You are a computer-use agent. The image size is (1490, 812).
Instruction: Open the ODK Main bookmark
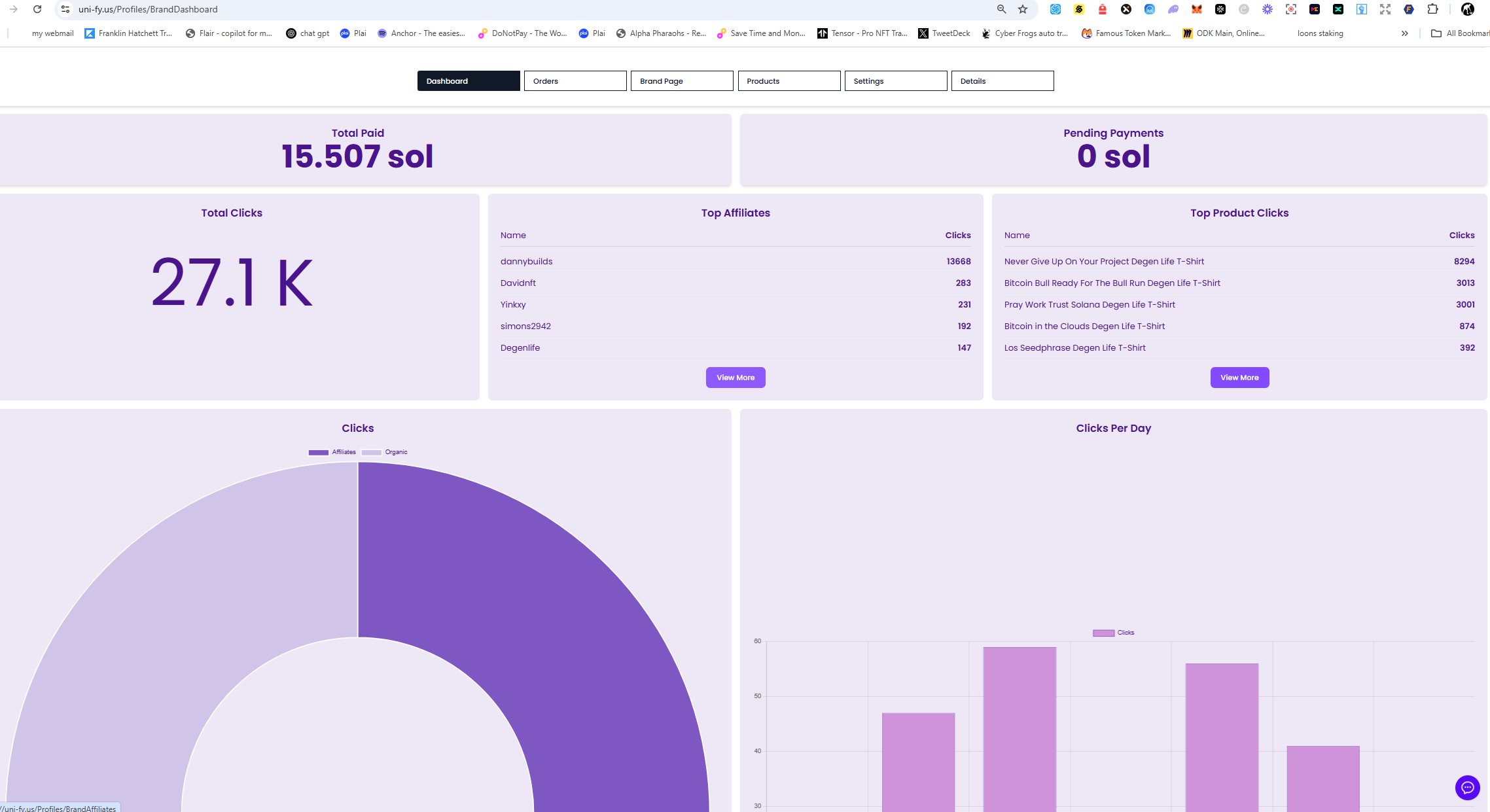point(1223,33)
